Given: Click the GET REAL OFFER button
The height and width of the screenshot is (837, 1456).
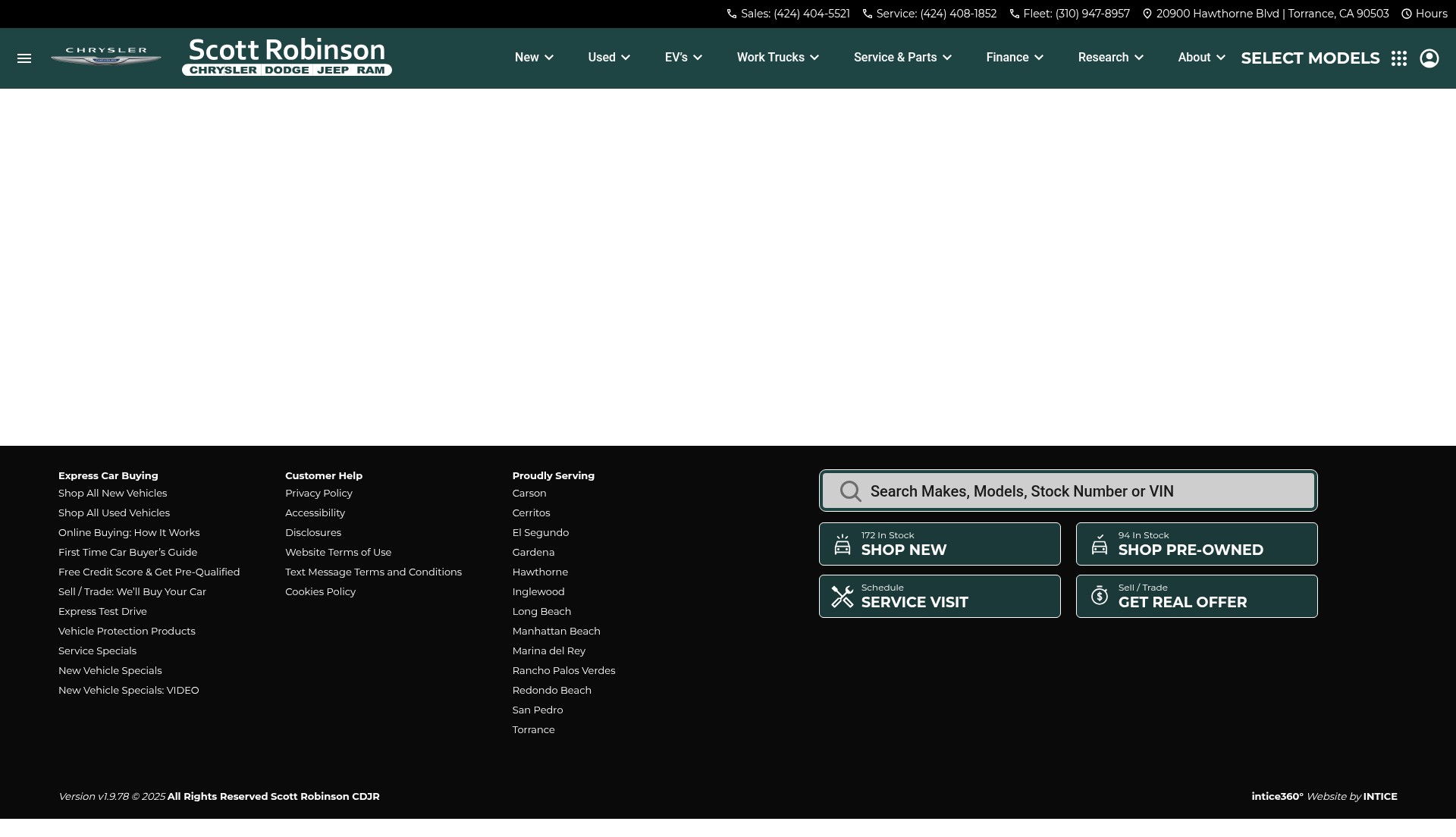Looking at the screenshot, I should tap(1197, 596).
